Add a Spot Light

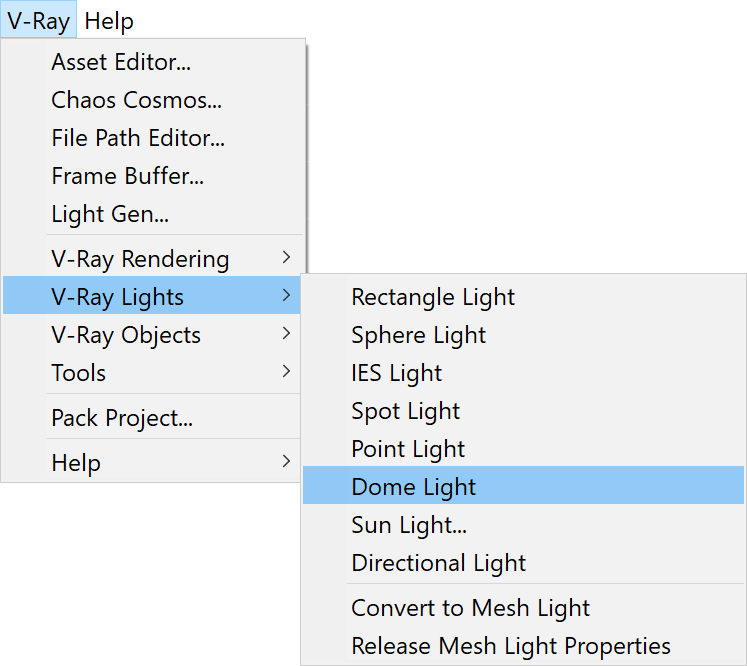[523, 411]
